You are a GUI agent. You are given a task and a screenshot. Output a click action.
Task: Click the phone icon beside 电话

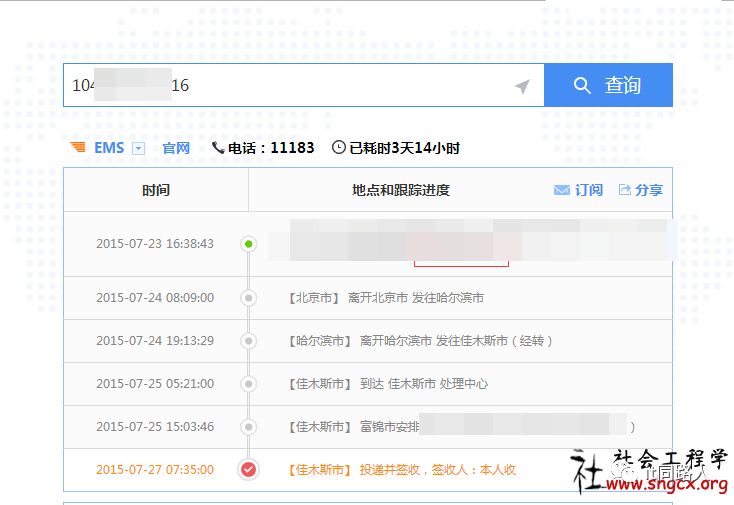click(x=218, y=148)
